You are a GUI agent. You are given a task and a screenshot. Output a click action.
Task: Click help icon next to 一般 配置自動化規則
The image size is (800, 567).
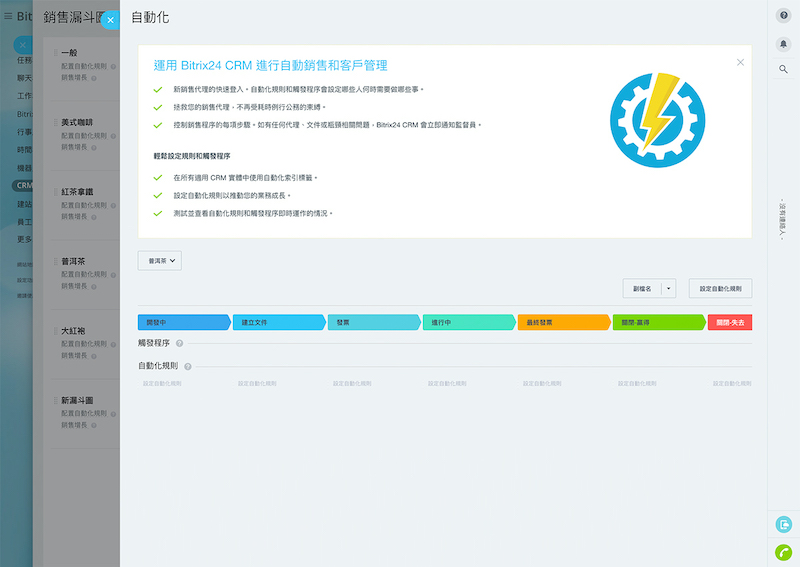click(113, 67)
